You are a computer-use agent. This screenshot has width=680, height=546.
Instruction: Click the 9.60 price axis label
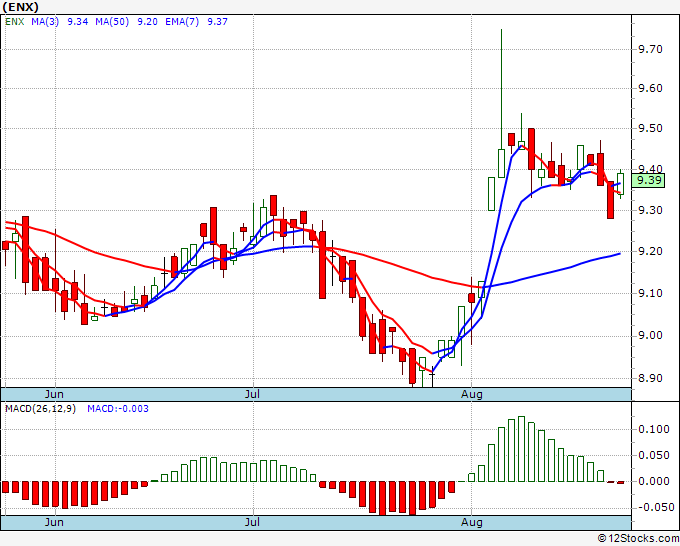[x=651, y=88]
